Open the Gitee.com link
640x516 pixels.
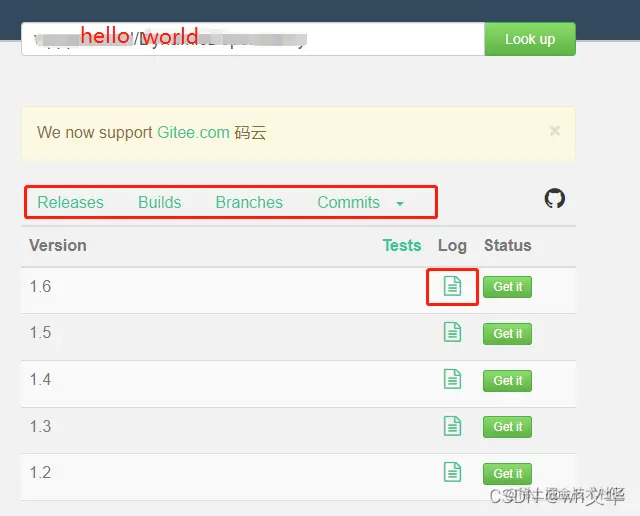[x=193, y=133]
